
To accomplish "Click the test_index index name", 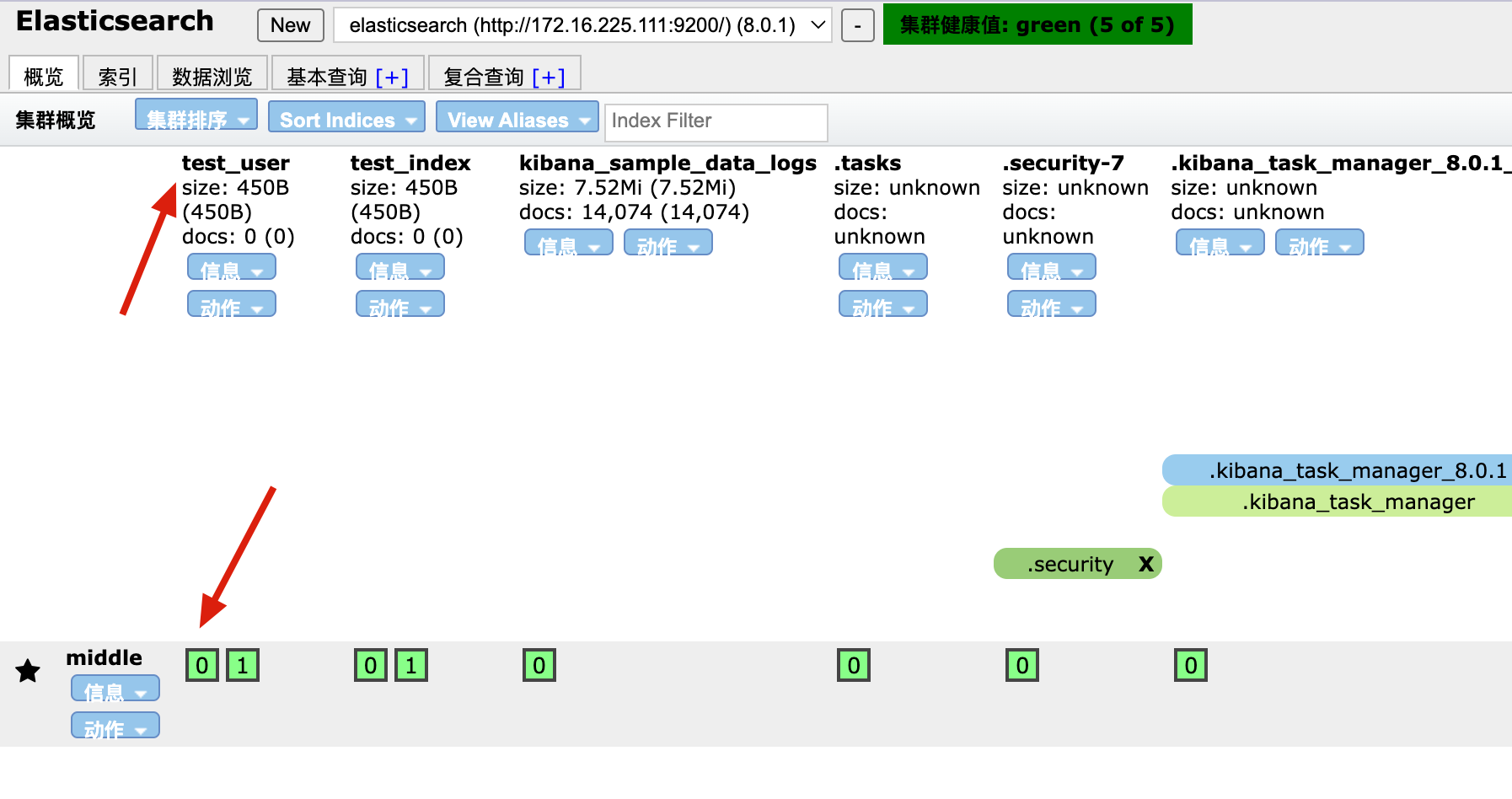I will click(410, 163).
